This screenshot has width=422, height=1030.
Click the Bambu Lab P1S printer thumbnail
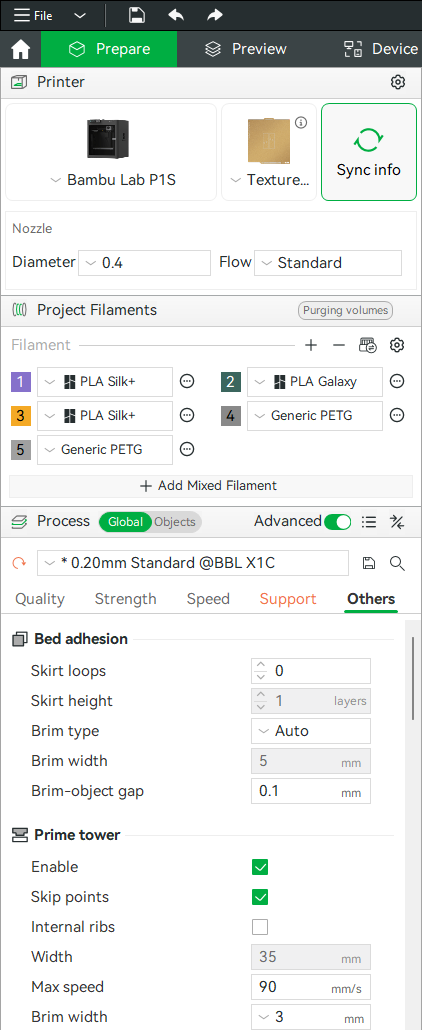pyautogui.click(x=108, y=139)
